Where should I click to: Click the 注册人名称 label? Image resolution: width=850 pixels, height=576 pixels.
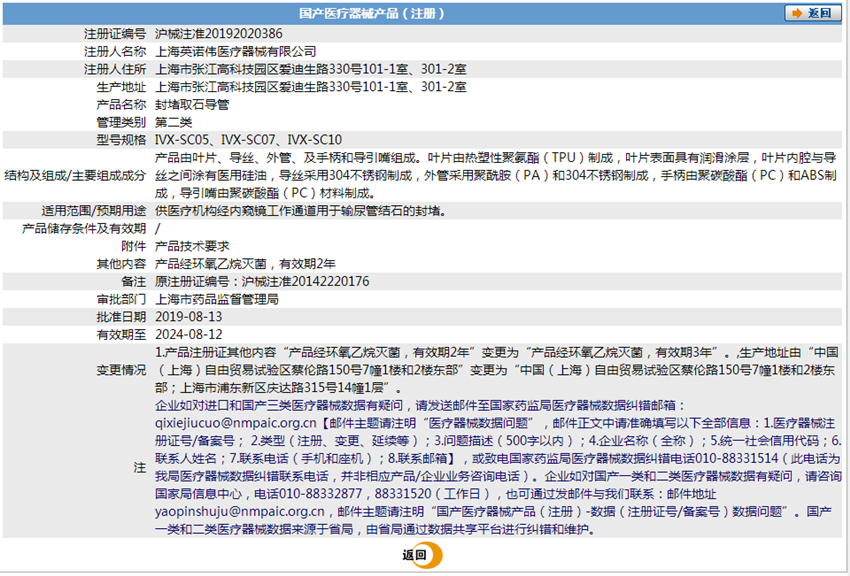coord(115,51)
